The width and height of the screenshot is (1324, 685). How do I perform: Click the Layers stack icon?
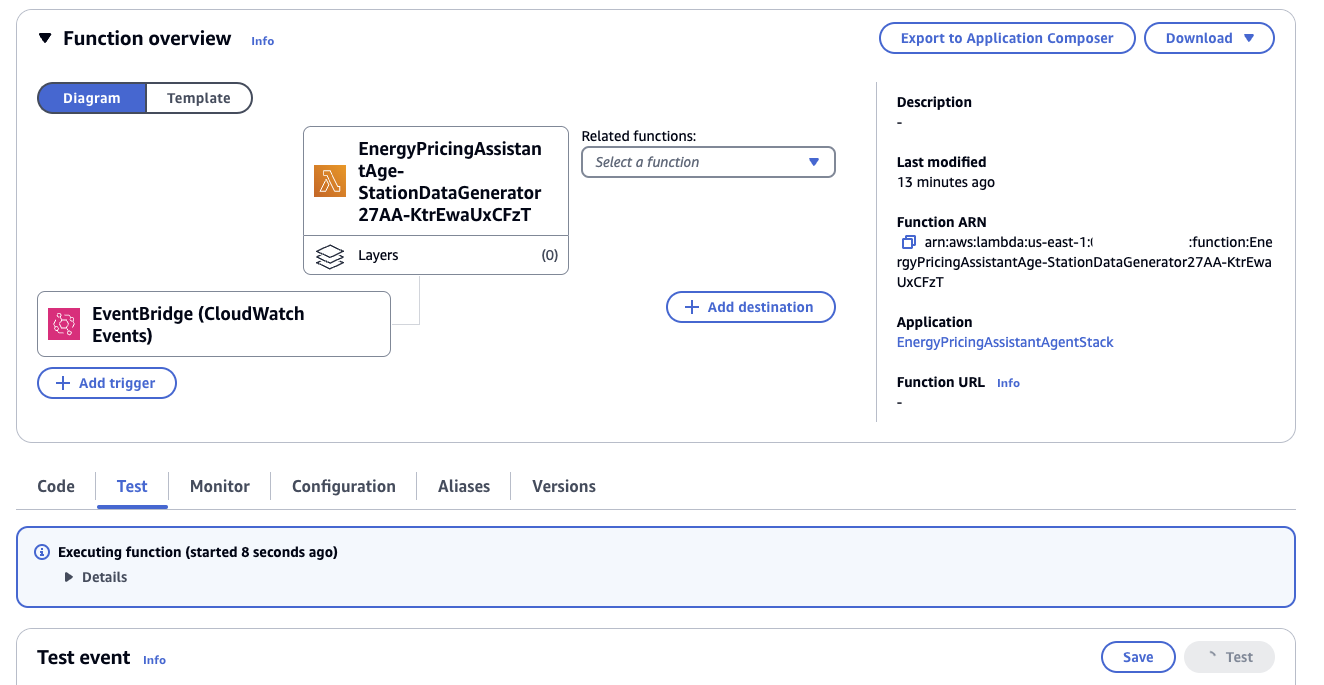pyautogui.click(x=330, y=256)
